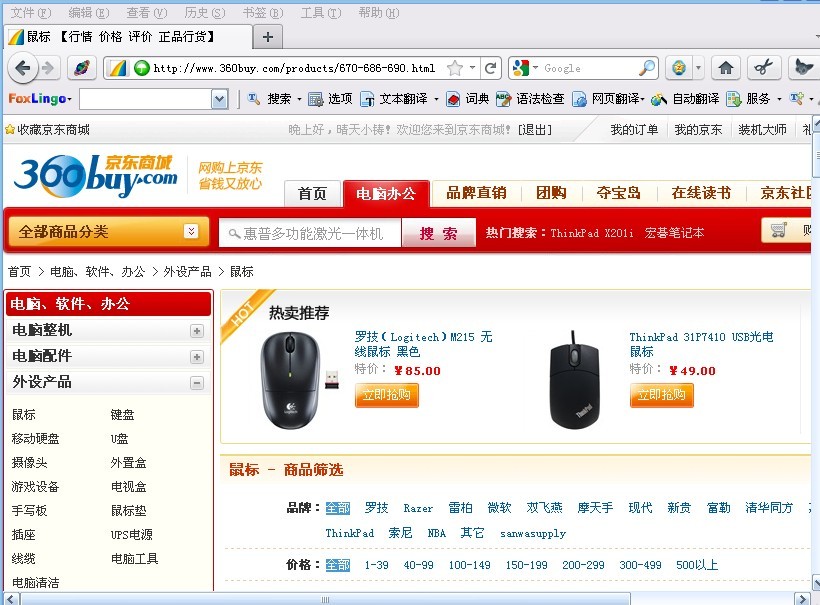This screenshot has width=820, height=605.
Task: Click 立即抢购 for Logitech M215 mouse
Action: [386, 395]
